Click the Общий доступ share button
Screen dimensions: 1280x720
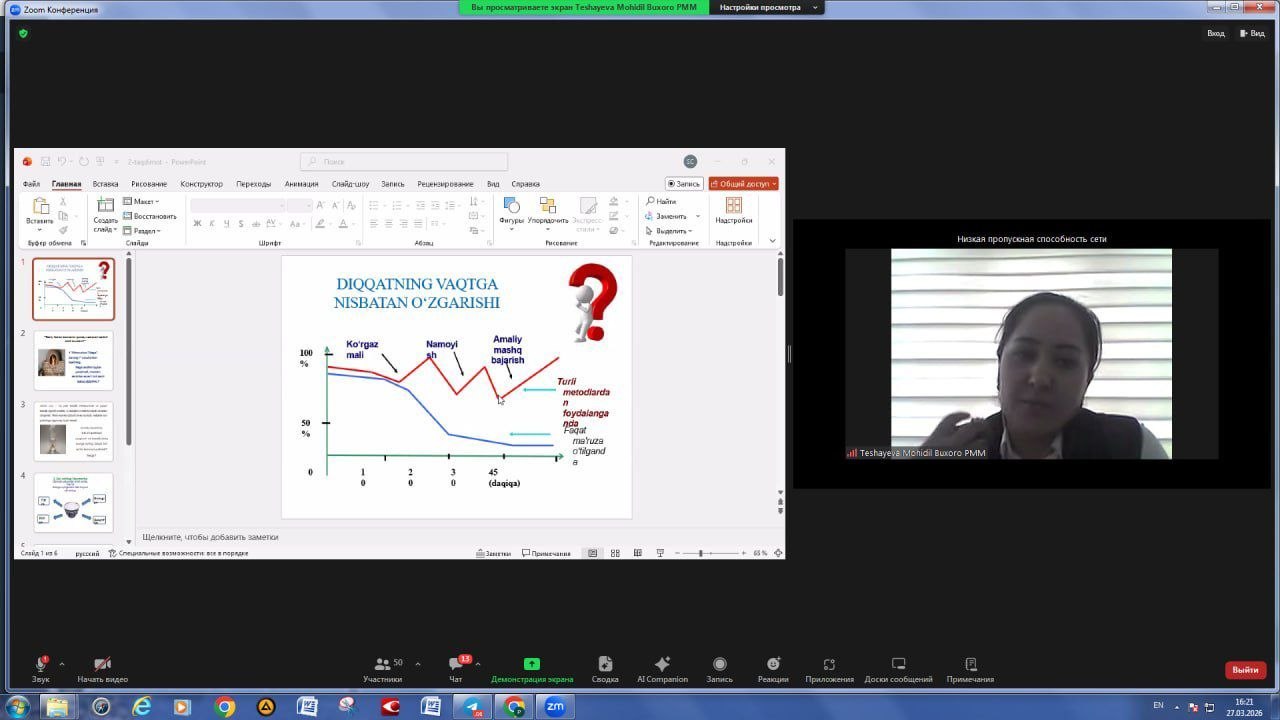[743, 184]
